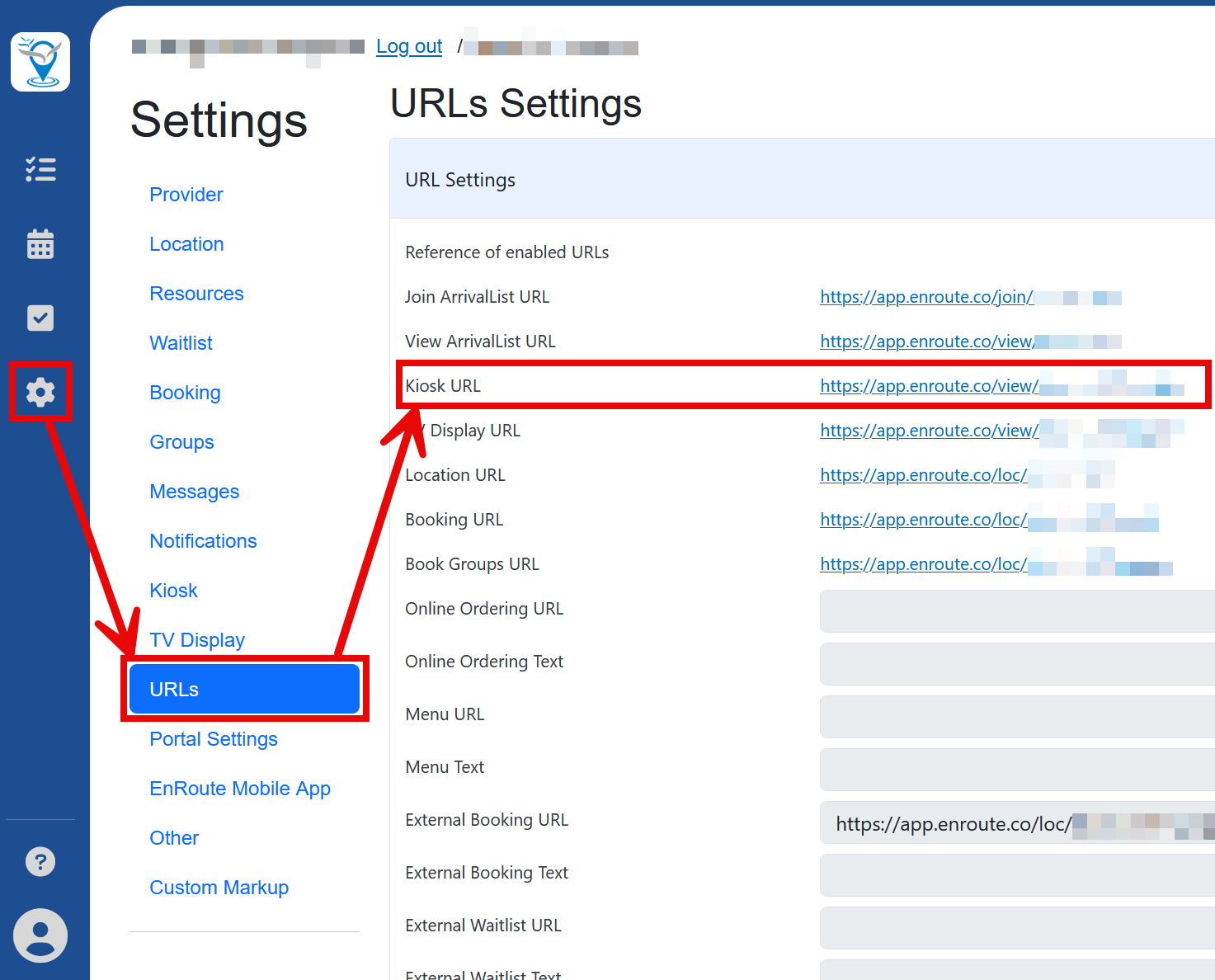1215x980 pixels.
Task: Open Resources settings
Action: (x=196, y=294)
